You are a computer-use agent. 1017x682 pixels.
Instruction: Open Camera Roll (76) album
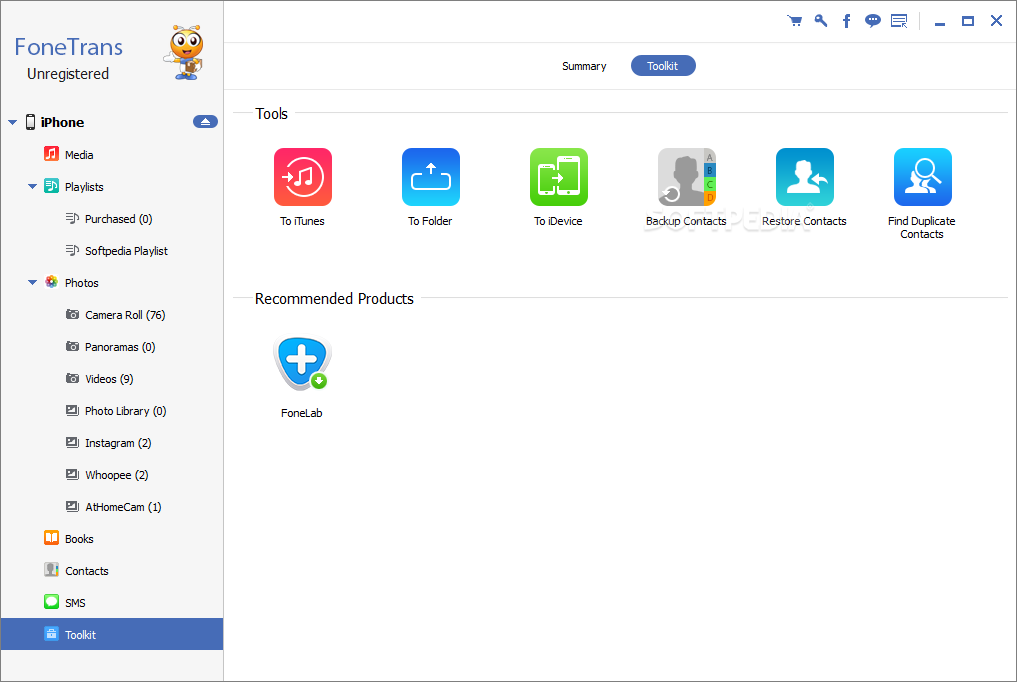click(112, 314)
